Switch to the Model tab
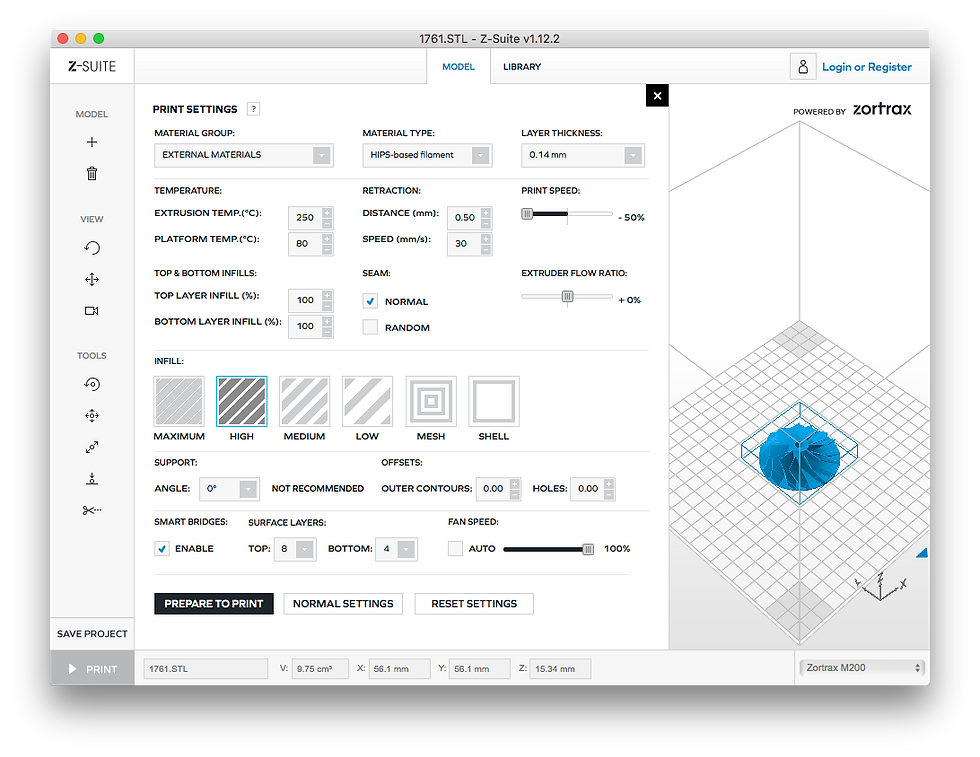This screenshot has width=980, height=757. 458,66
